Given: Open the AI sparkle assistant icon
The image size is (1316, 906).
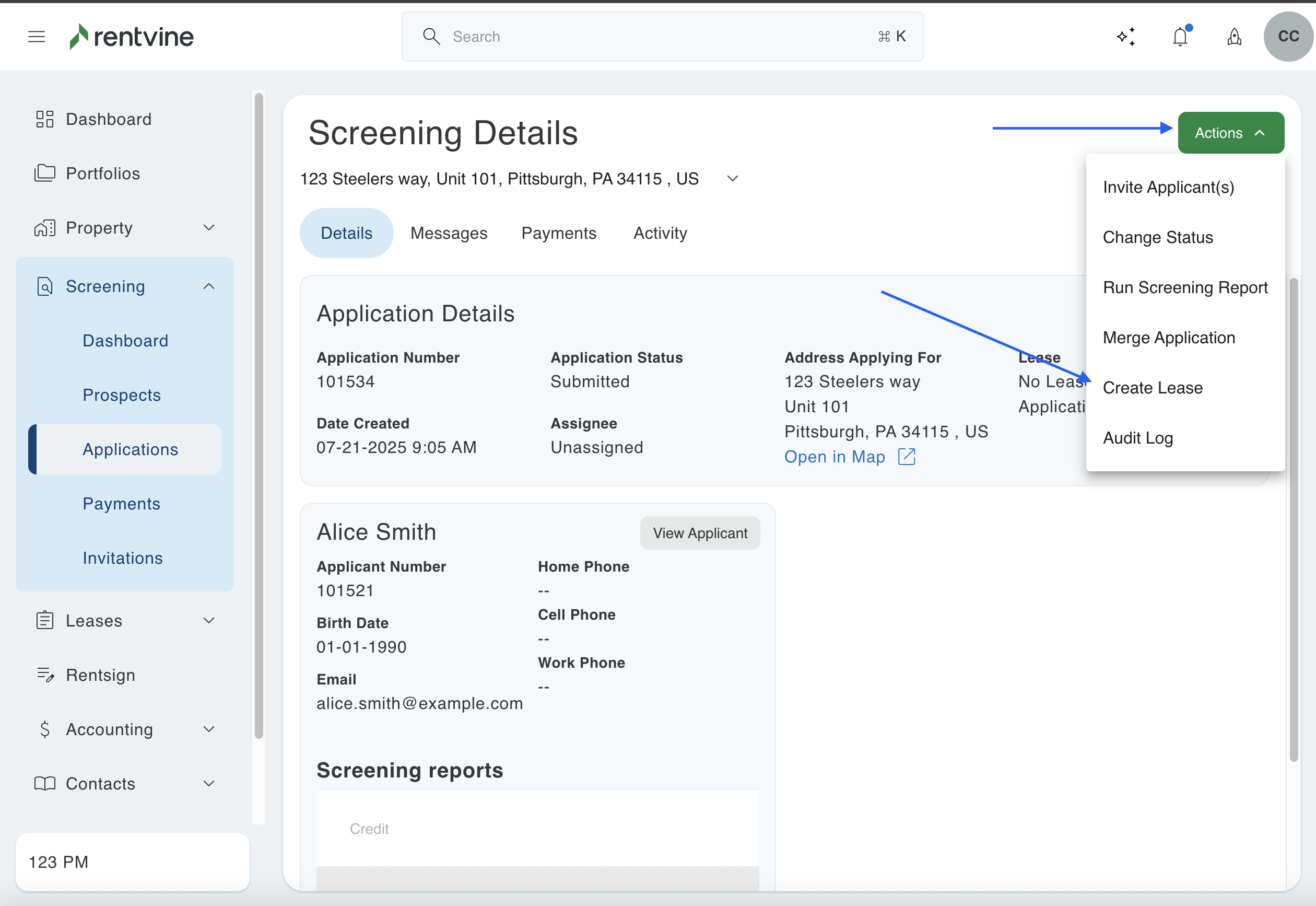Looking at the screenshot, I should [x=1126, y=37].
